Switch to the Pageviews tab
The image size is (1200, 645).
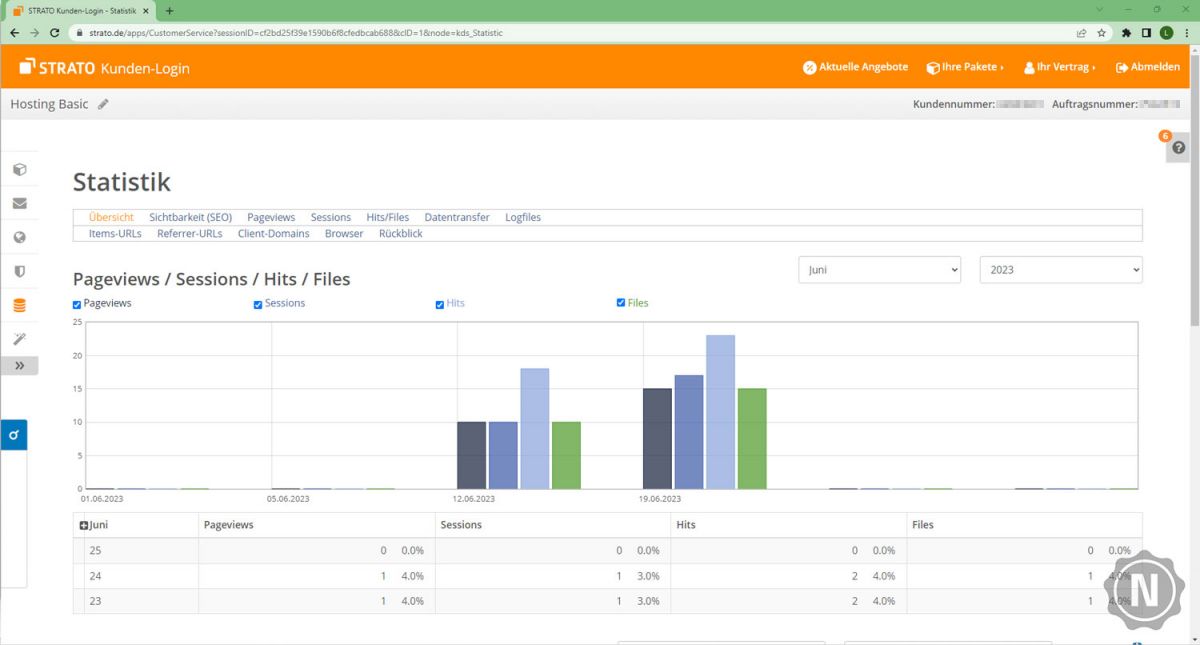pyautogui.click(x=271, y=217)
